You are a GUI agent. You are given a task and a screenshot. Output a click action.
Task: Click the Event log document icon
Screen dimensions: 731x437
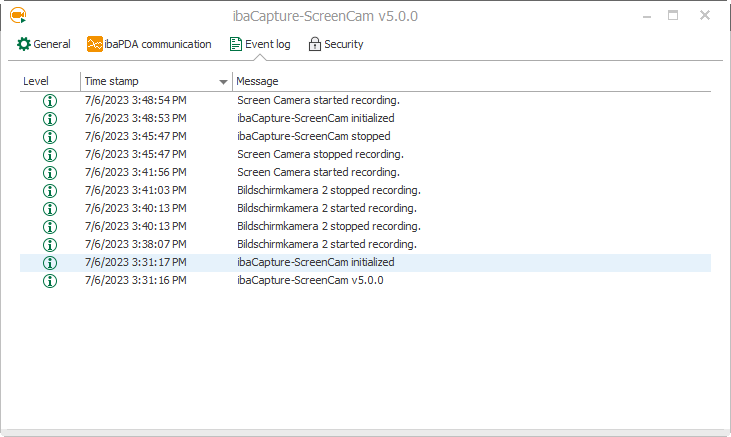coord(236,44)
